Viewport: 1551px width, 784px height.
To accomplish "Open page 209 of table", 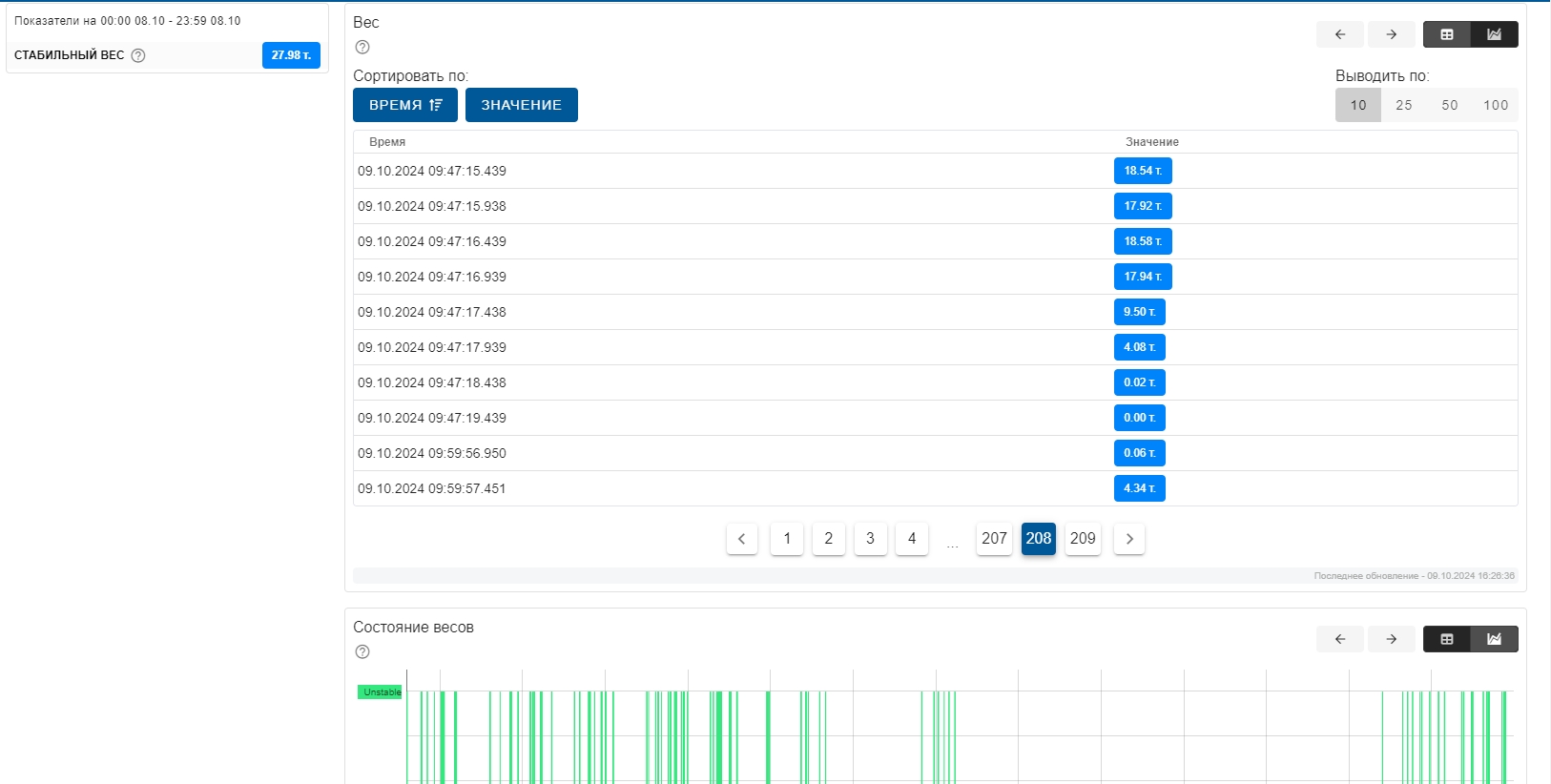I will 1083,539.
